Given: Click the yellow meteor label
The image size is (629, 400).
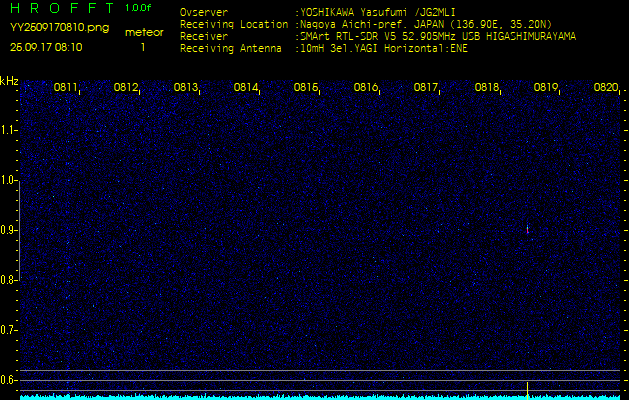Looking at the screenshot, I should 143,32.
